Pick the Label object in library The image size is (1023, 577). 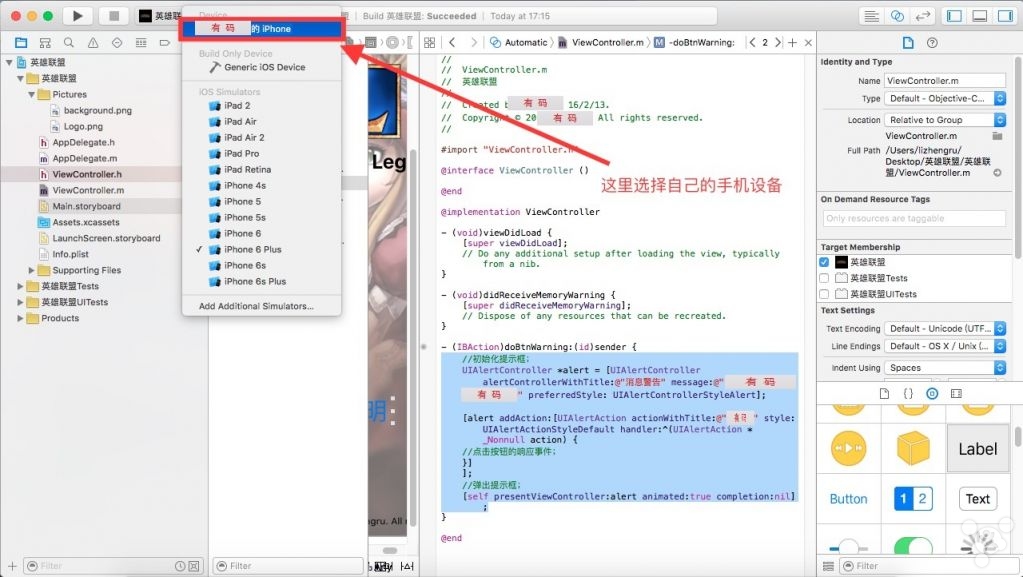977,449
